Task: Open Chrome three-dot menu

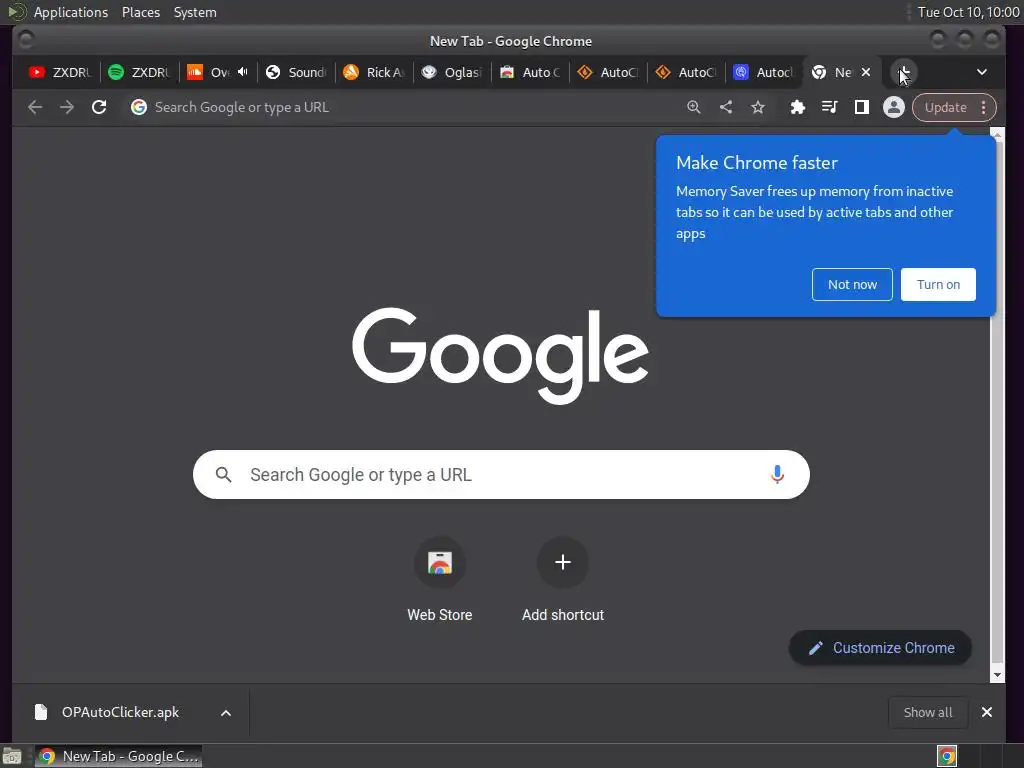Action: [984, 107]
